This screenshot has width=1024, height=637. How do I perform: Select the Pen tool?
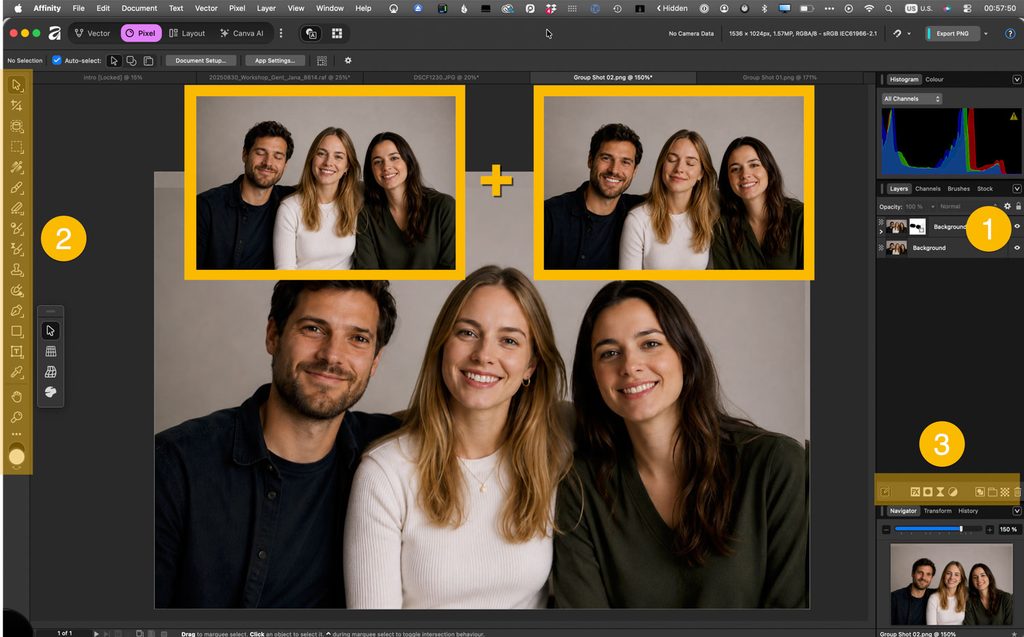pyautogui.click(x=17, y=311)
